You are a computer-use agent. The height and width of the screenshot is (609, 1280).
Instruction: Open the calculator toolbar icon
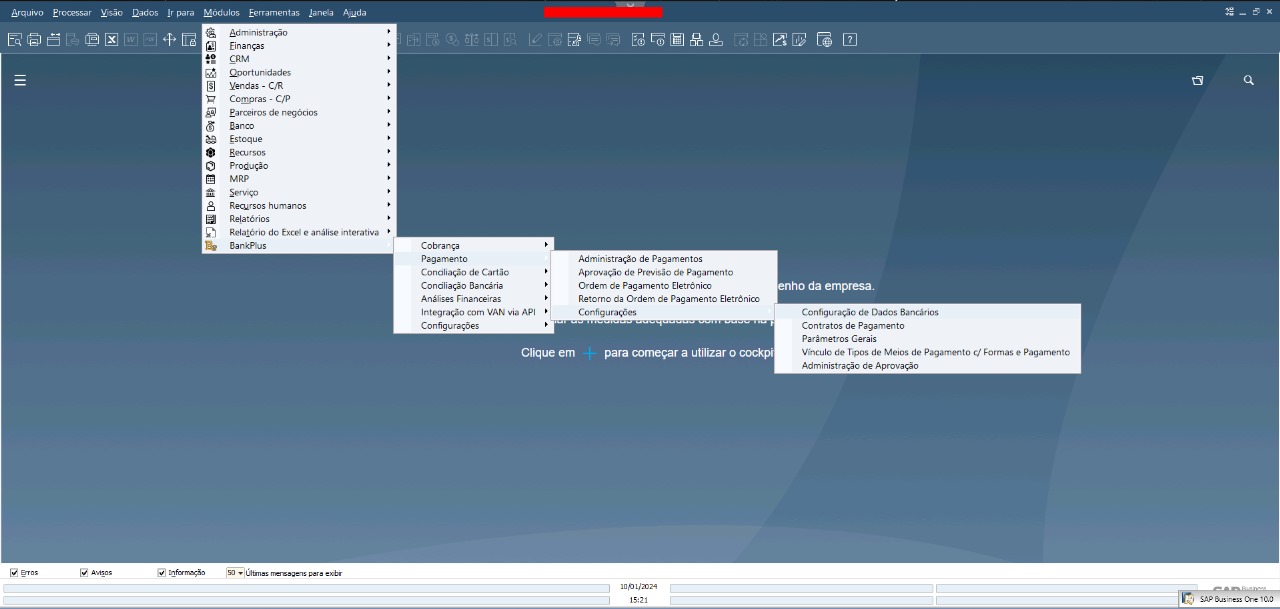[x=676, y=40]
